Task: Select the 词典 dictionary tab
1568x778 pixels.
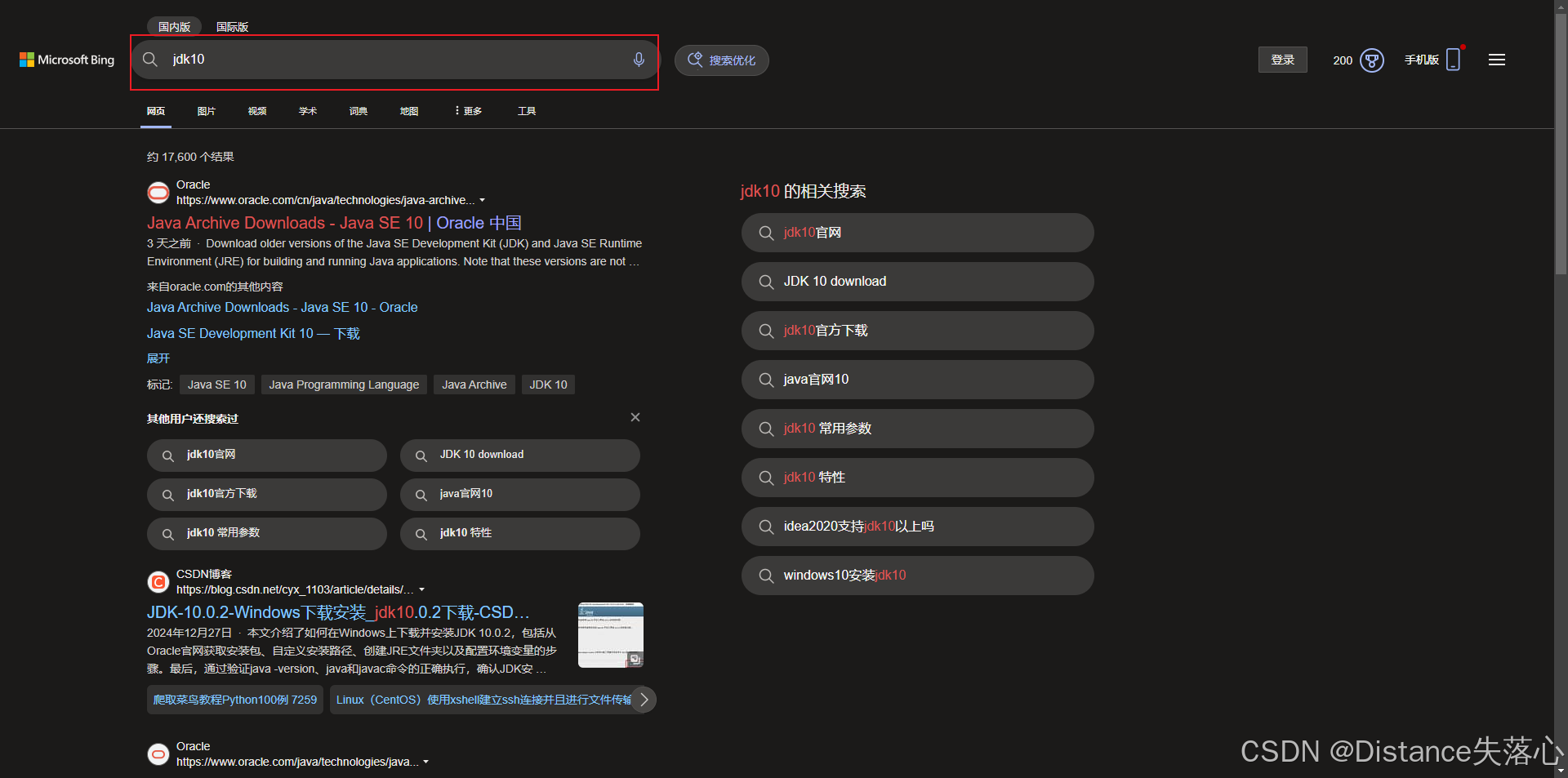Action: pyautogui.click(x=359, y=111)
